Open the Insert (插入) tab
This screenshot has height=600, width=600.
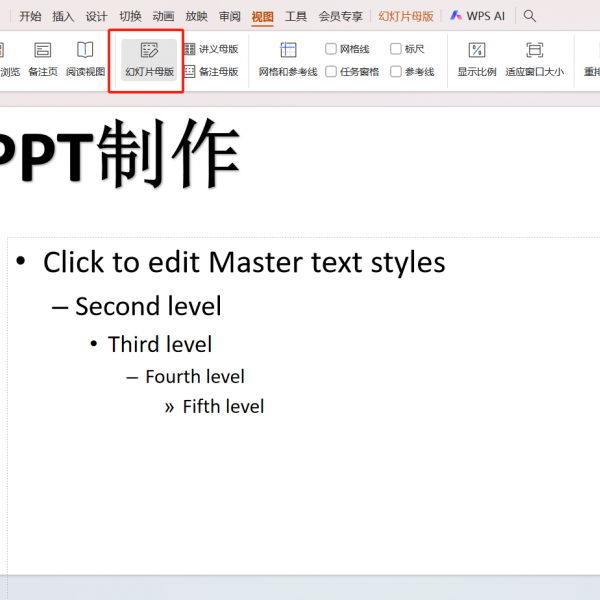click(63, 16)
